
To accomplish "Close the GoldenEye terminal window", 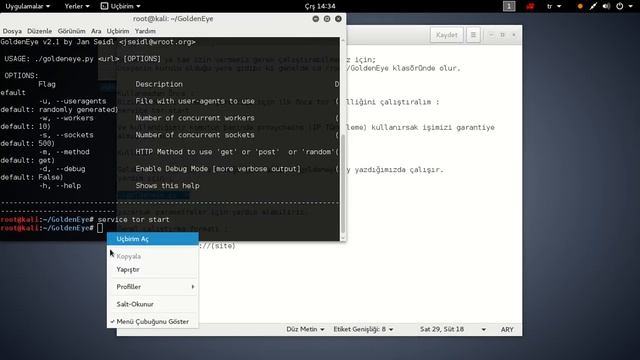I will (x=338, y=19).
